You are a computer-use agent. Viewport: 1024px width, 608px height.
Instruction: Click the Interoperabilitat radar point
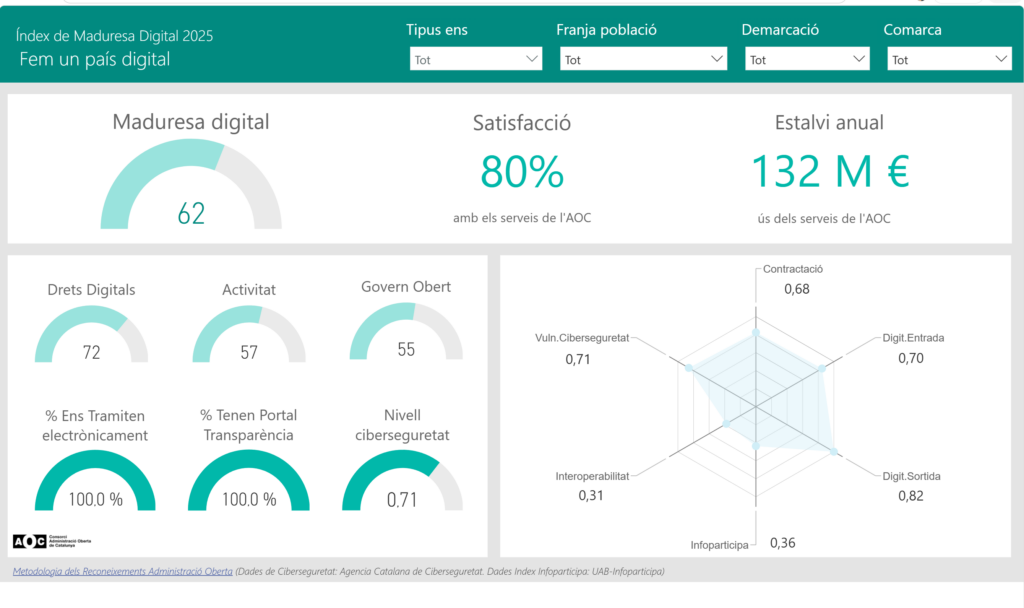pos(727,424)
